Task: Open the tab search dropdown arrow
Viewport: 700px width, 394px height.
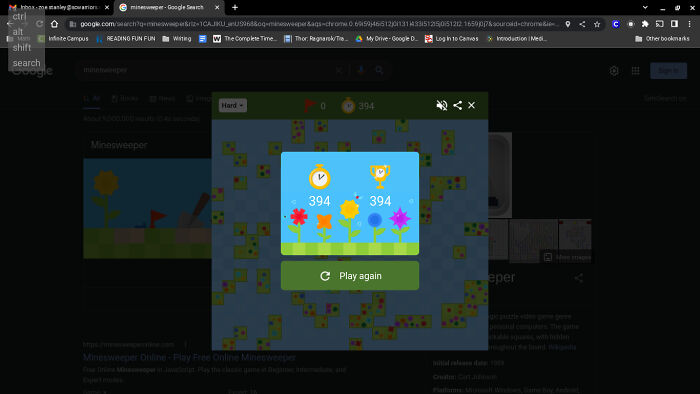Action: point(645,7)
